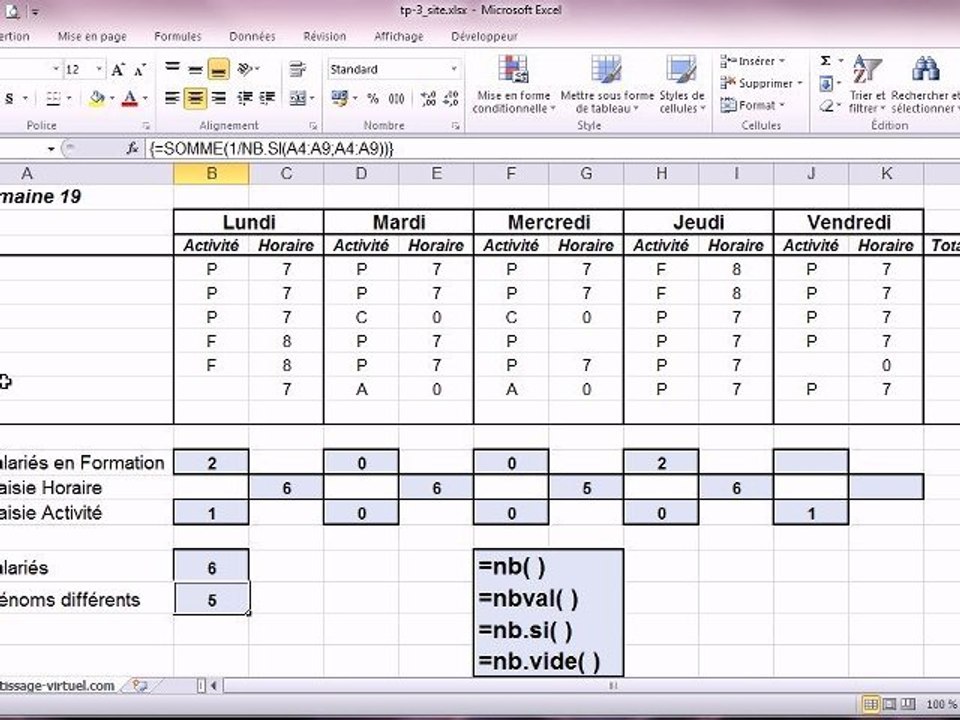The width and height of the screenshot is (960, 720).
Task: Click the cell borders icon
Action: pyautogui.click(x=53, y=99)
